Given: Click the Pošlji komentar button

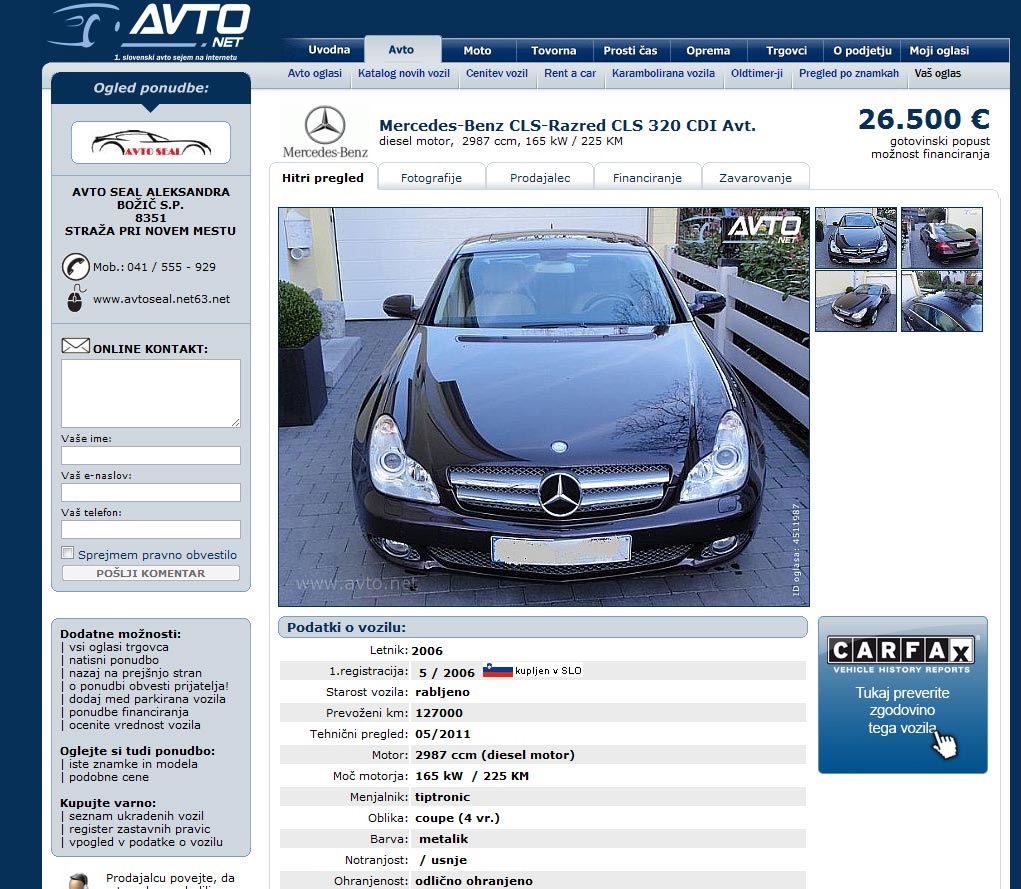Looking at the screenshot, I should (x=150, y=573).
